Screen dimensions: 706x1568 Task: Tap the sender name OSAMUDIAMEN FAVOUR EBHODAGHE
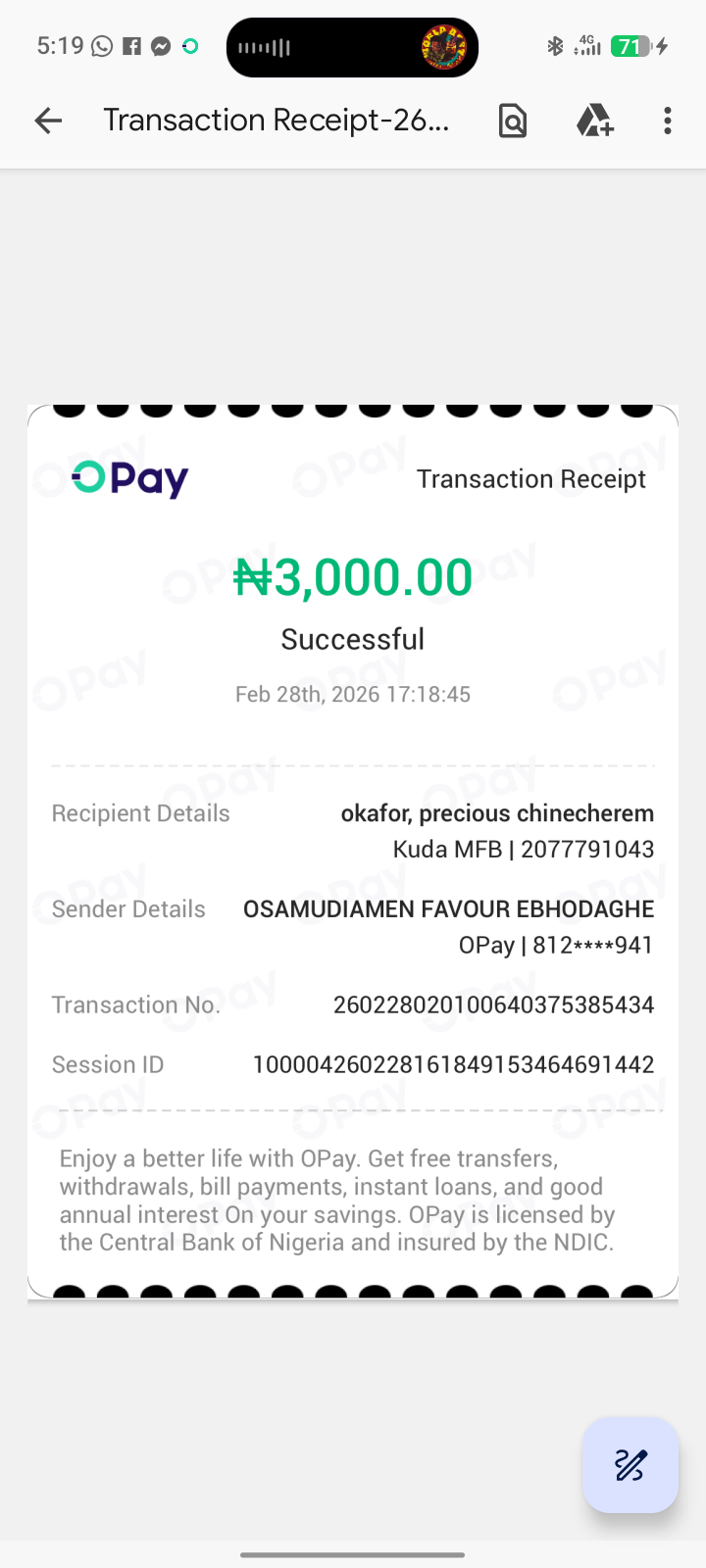(x=448, y=909)
